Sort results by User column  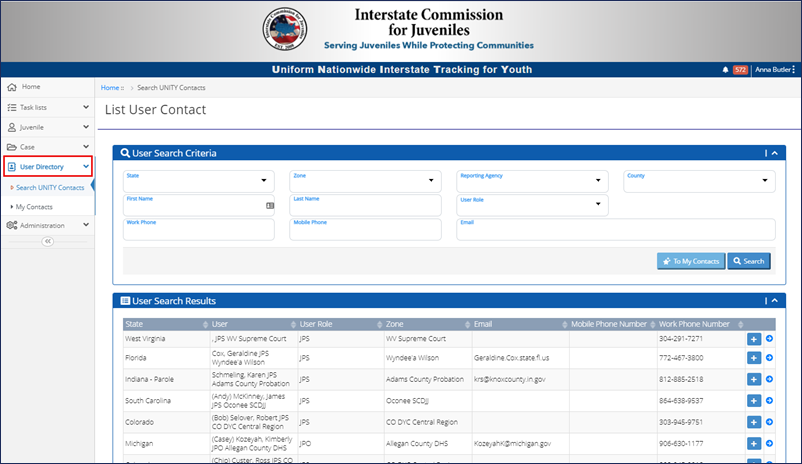[254, 324]
